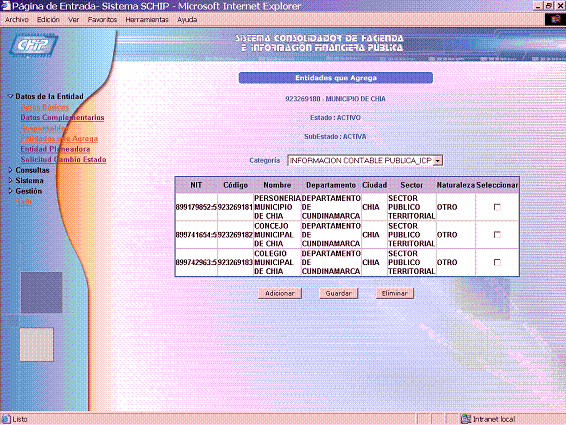The height and width of the screenshot is (425, 566).
Task: Click the CHIP logo icon
Action: pyautogui.click(x=33, y=45)
